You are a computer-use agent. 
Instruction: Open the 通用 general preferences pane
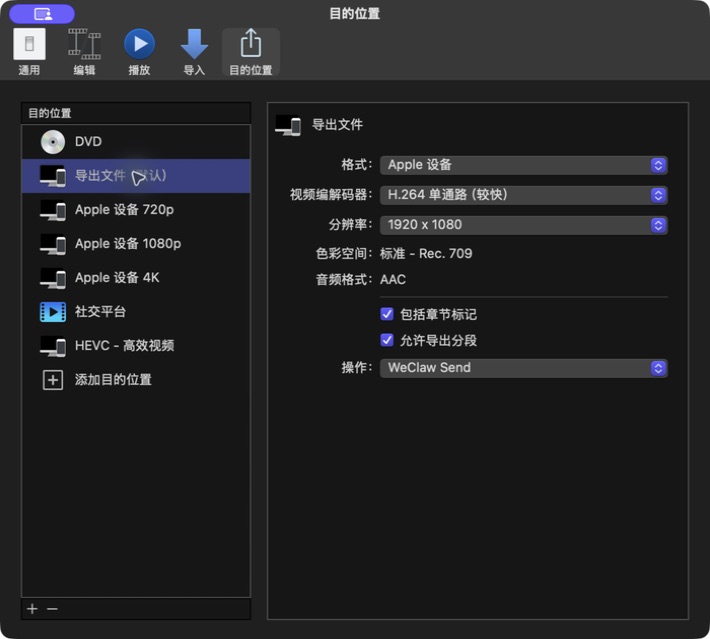click(29, 52)
